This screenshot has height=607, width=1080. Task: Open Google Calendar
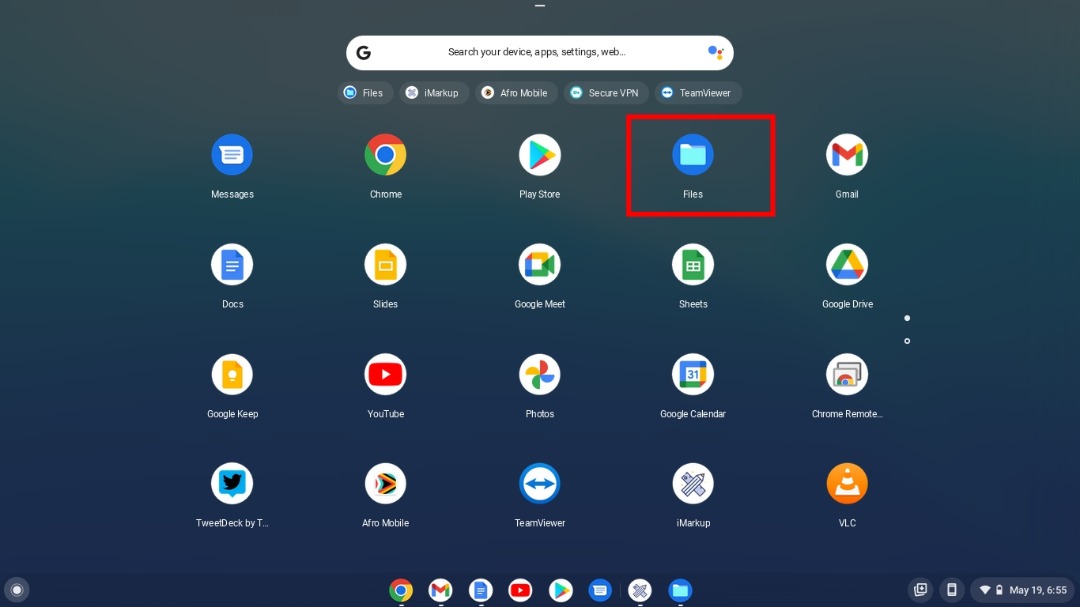(693, 374)
